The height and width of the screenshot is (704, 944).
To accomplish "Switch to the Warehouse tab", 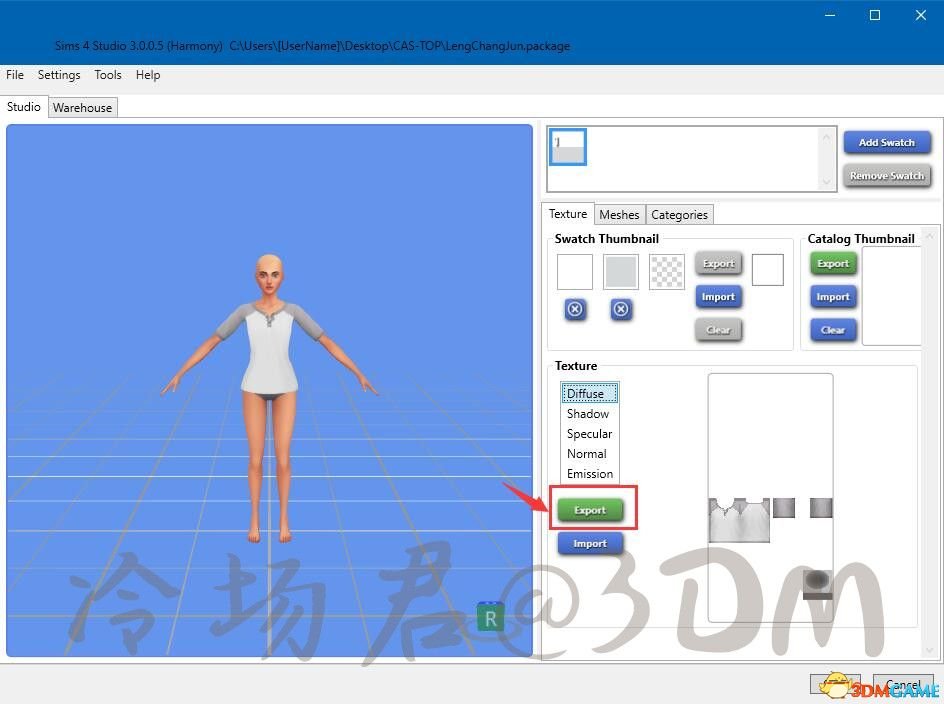I will click(x=83, y=108).
